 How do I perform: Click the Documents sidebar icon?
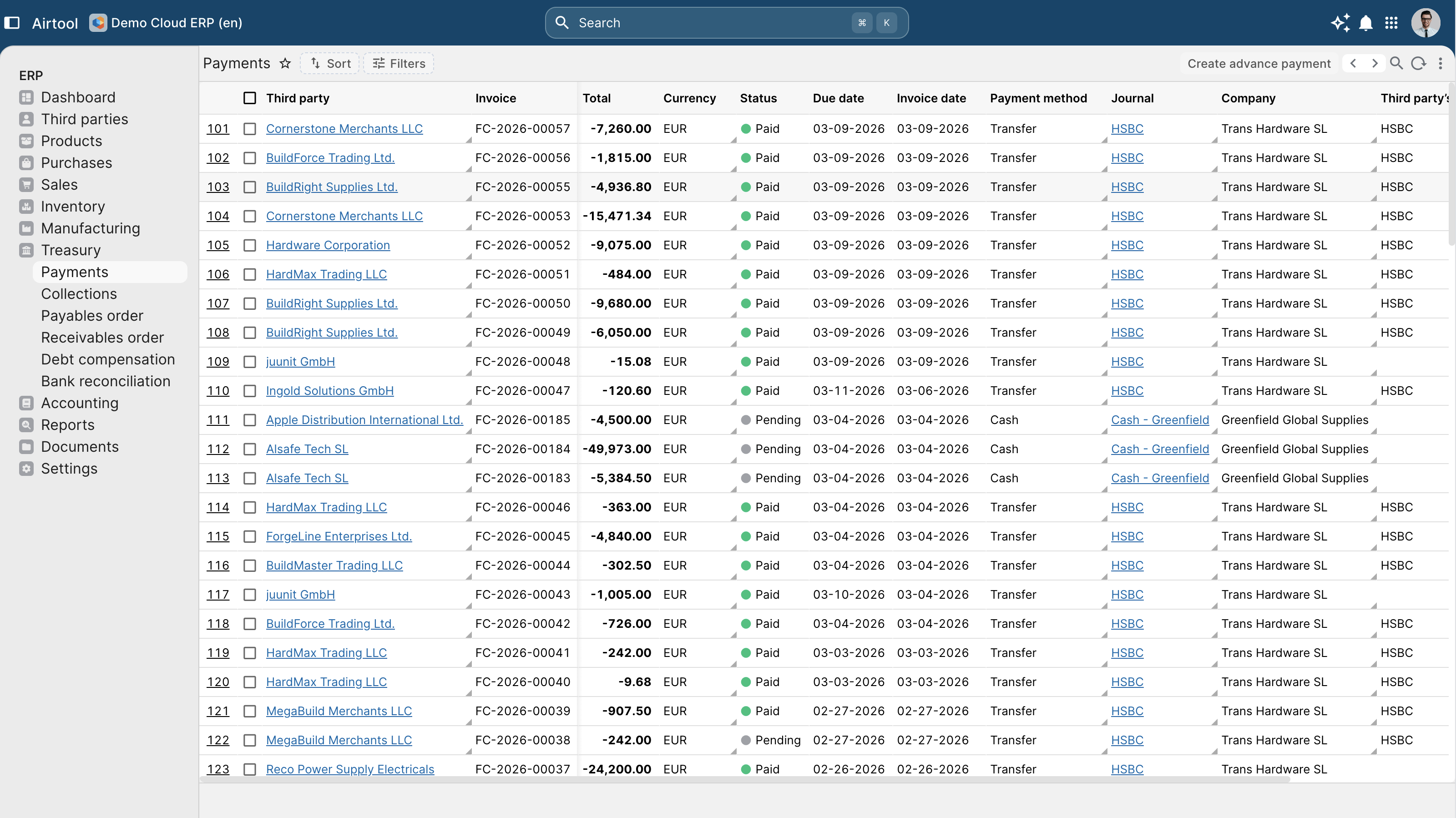[x=26, y=447]
